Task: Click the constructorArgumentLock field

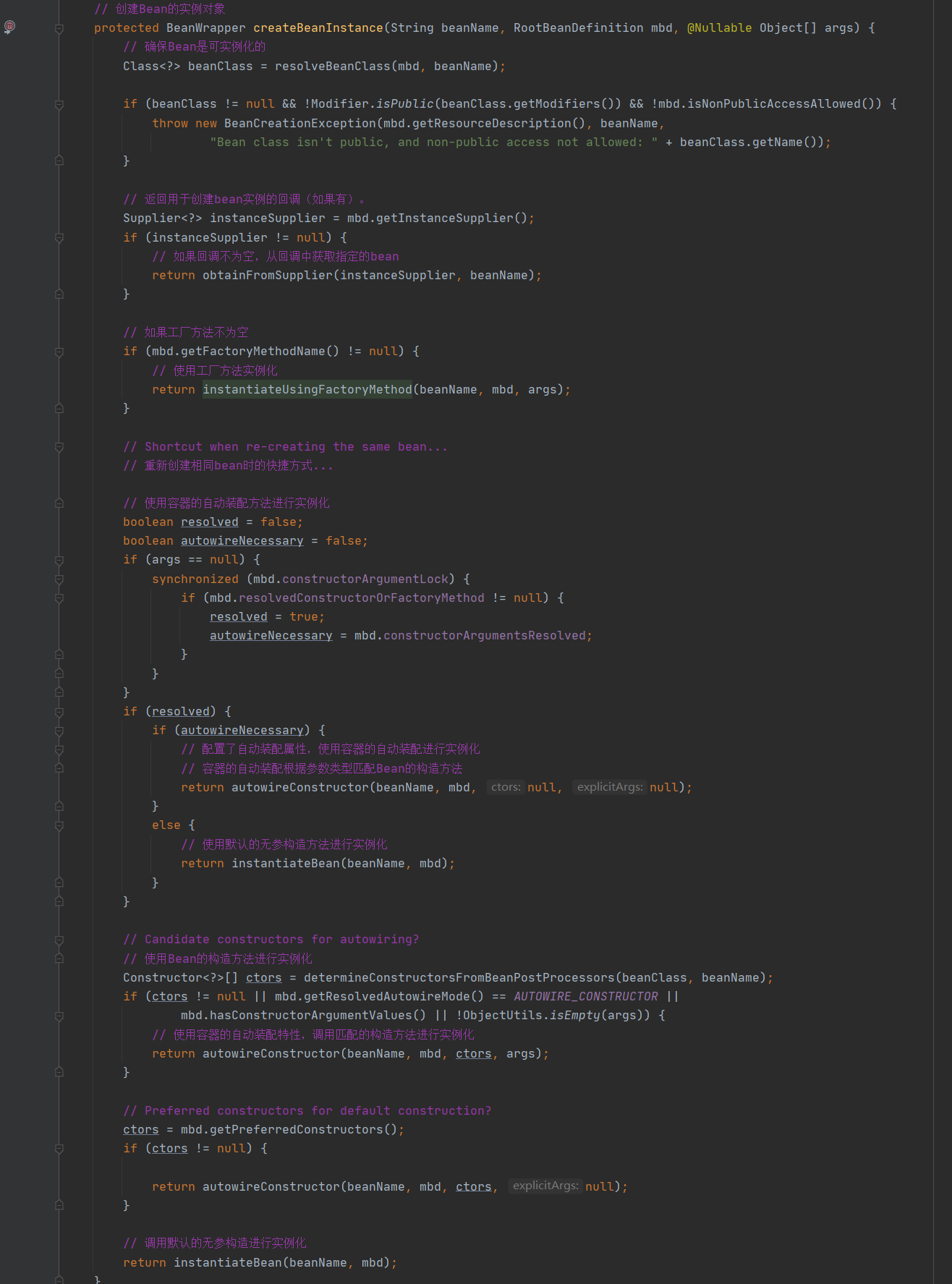Action: (365, 579)
